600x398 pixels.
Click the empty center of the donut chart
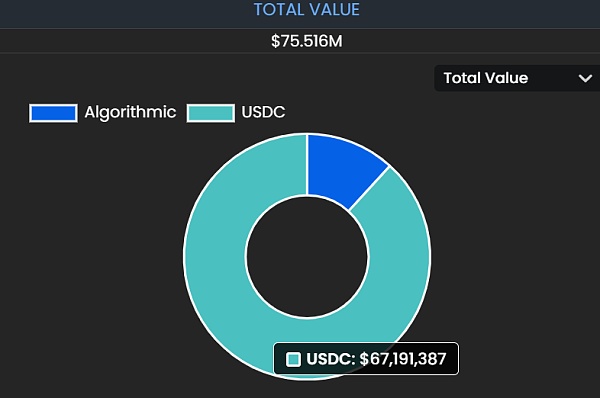(307, 257)
